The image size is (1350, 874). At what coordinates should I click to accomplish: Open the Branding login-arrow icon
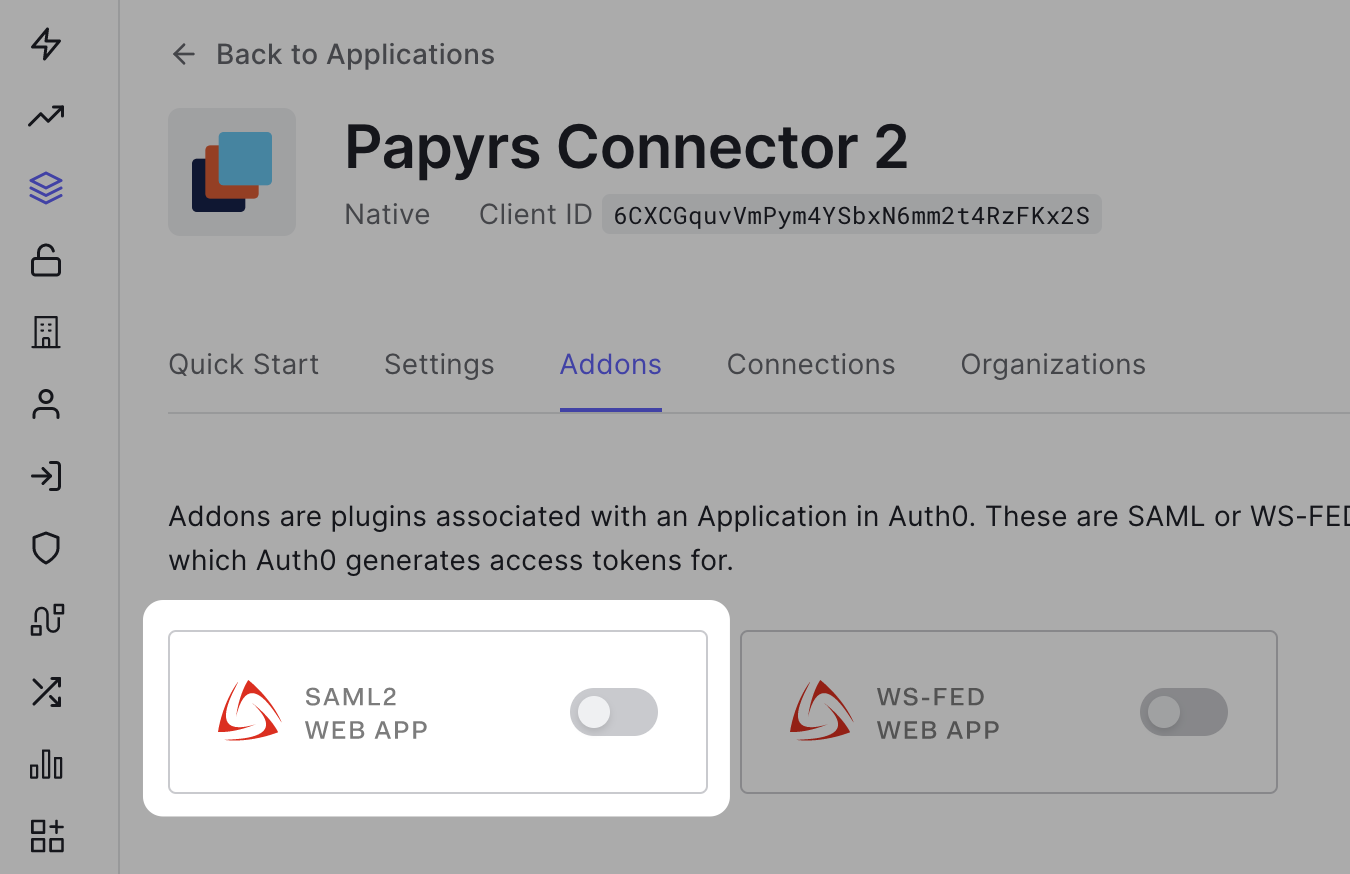[46, 476]
